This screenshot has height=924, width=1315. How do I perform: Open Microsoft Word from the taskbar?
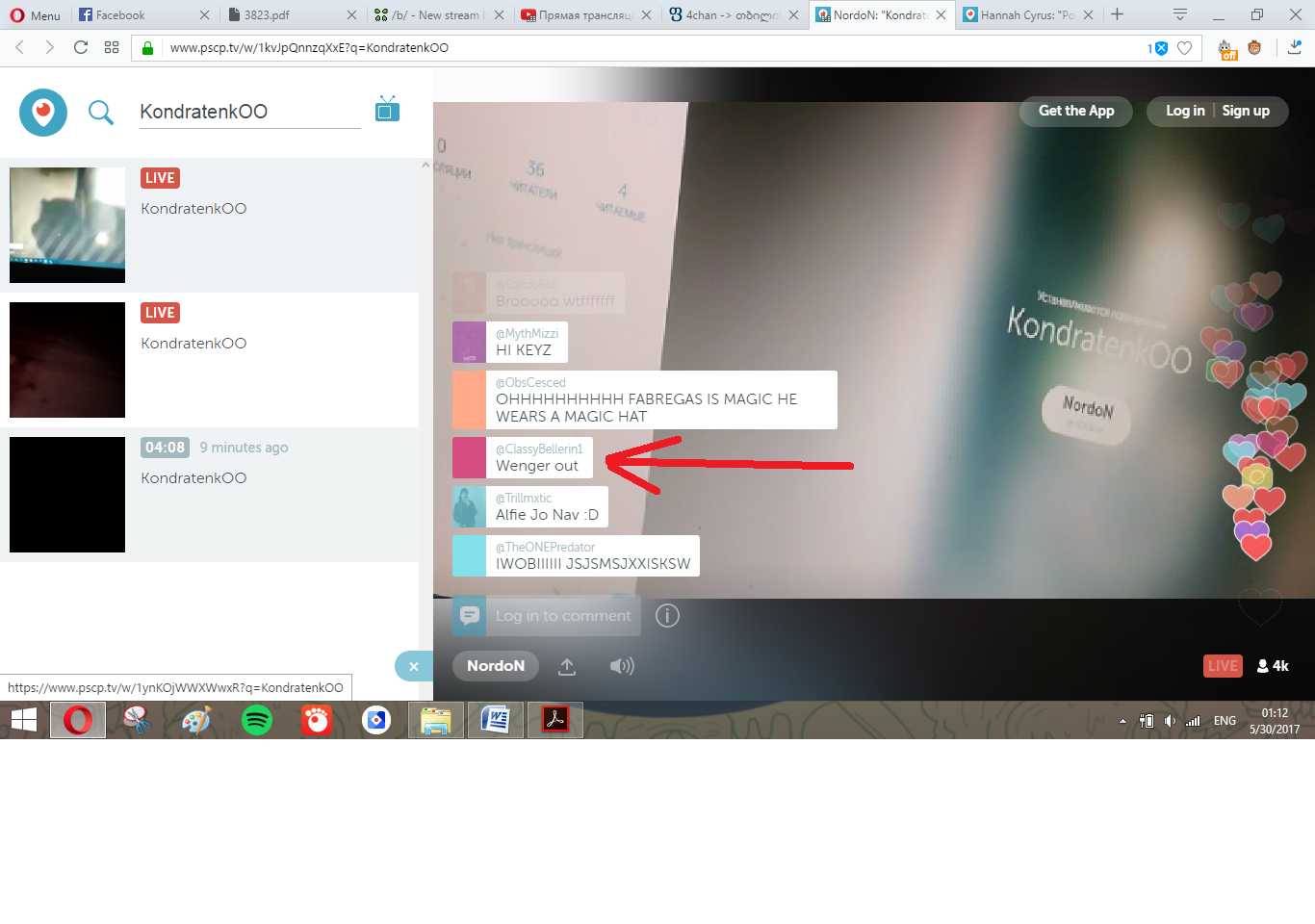click(496, 720)
